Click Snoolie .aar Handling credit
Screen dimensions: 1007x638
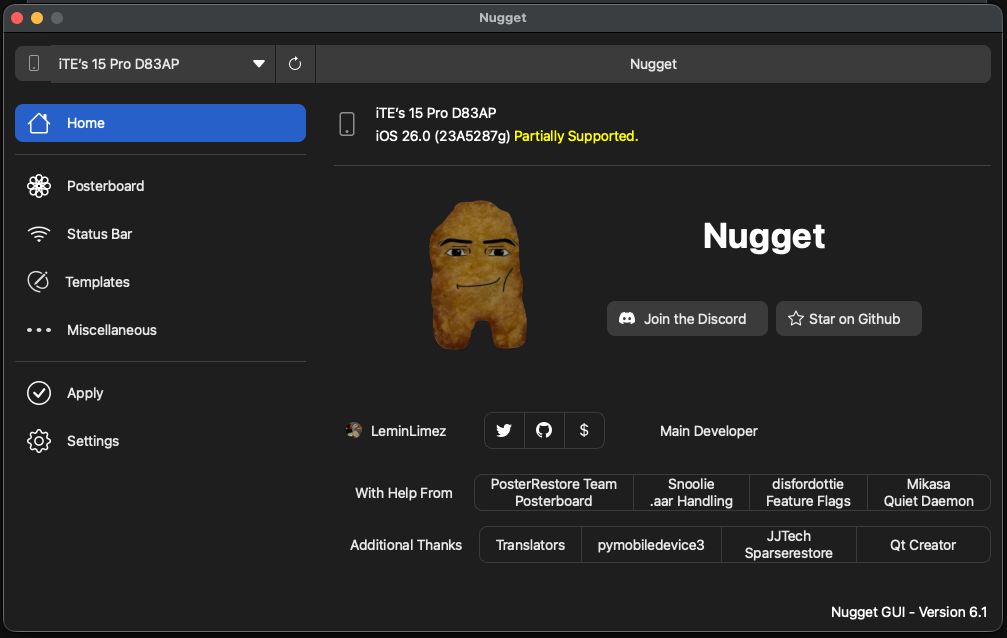691,493
